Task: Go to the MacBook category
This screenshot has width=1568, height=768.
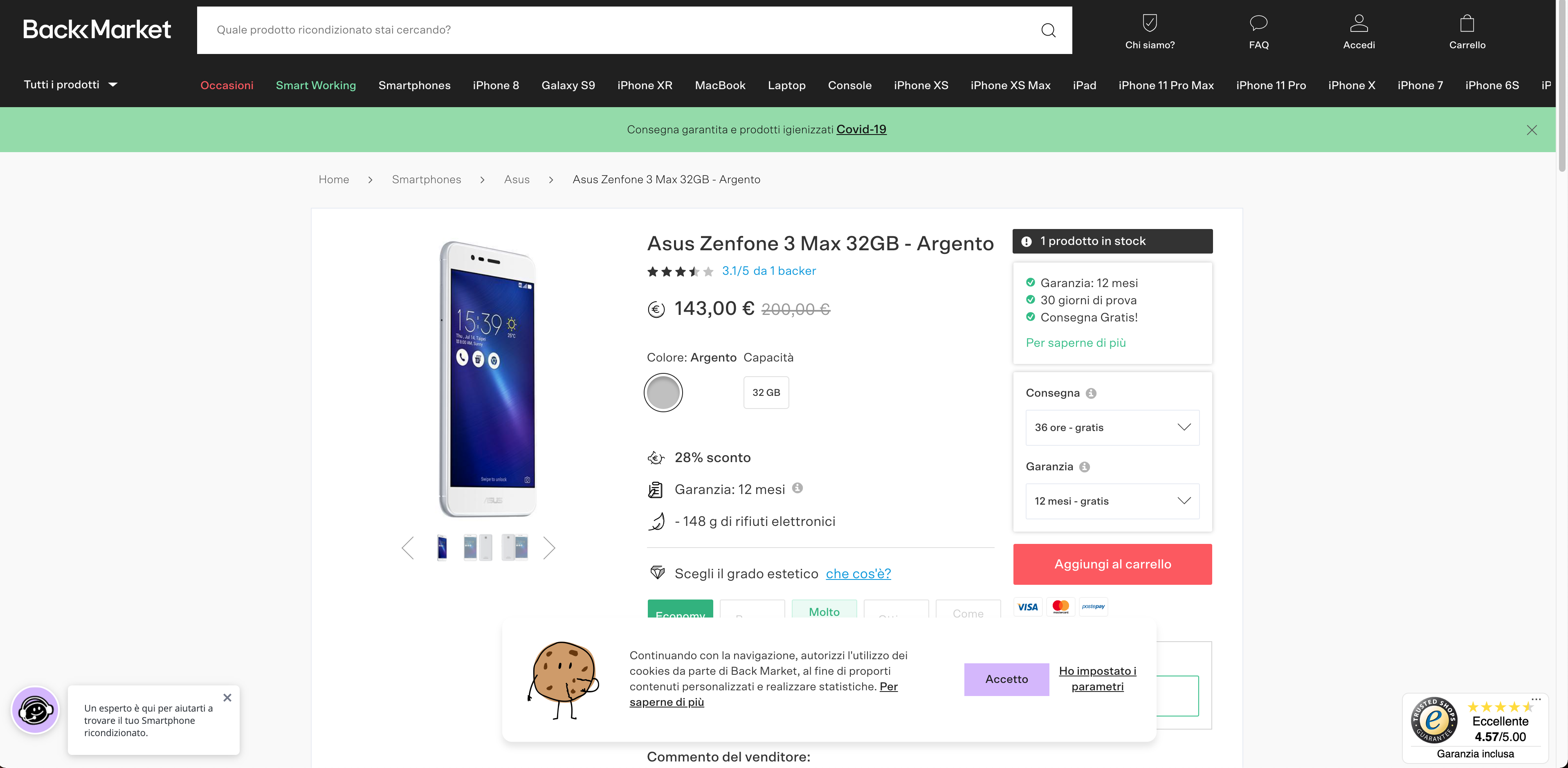Action: pos(719,85)
